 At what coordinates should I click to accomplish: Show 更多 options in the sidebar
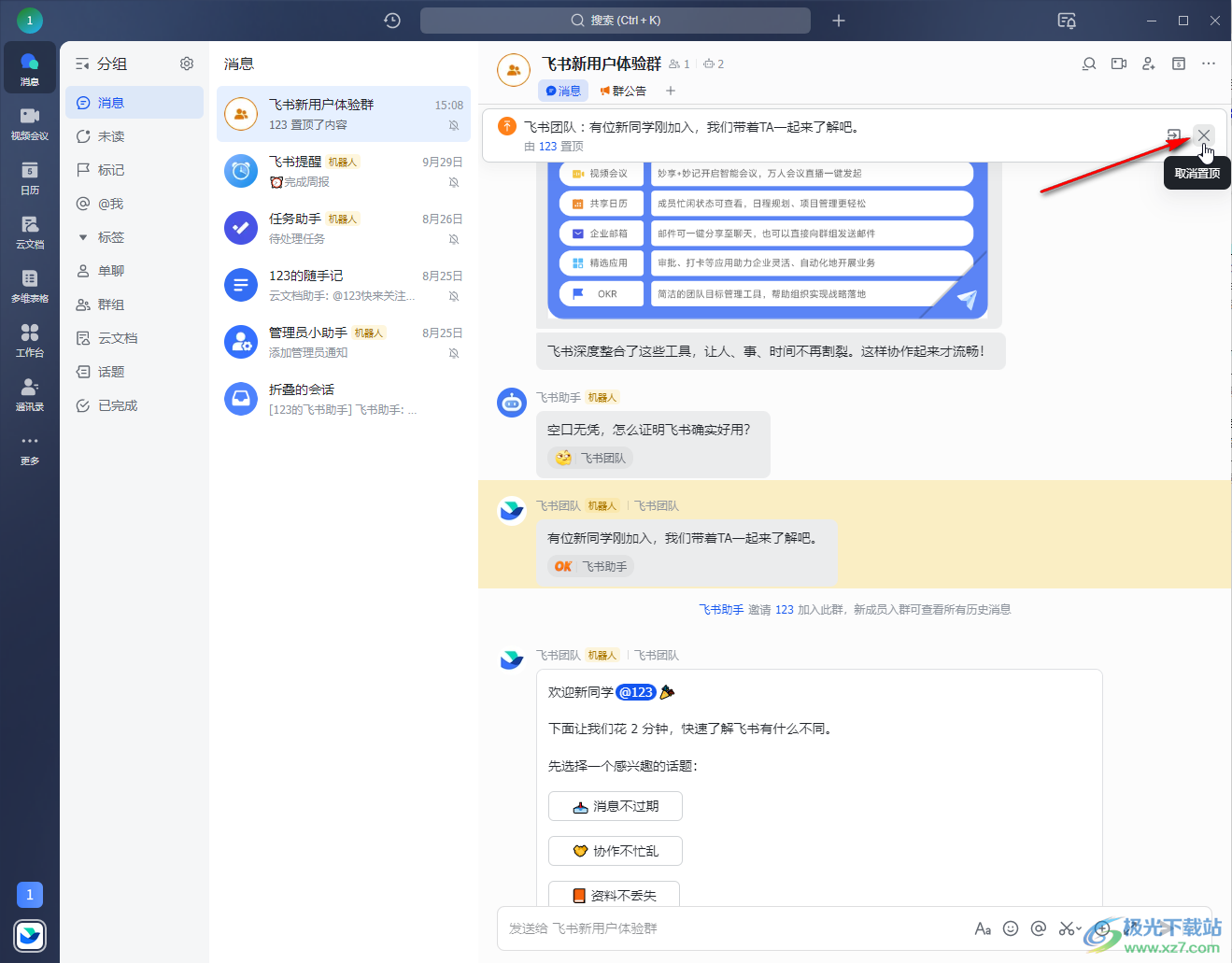pos(30,447)
